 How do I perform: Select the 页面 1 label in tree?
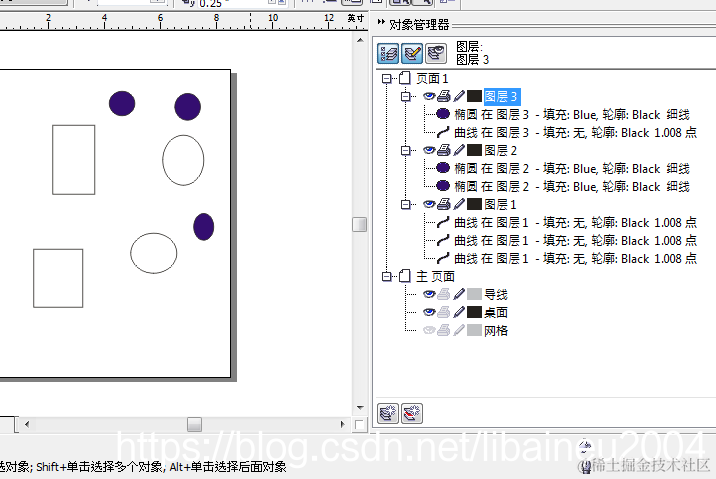click(432, 79)
